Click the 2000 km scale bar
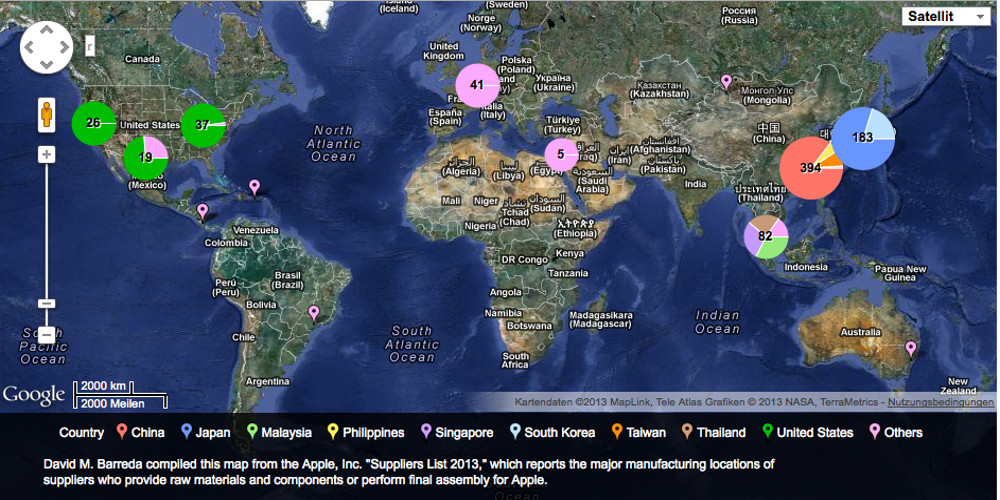 click(104, 387)
